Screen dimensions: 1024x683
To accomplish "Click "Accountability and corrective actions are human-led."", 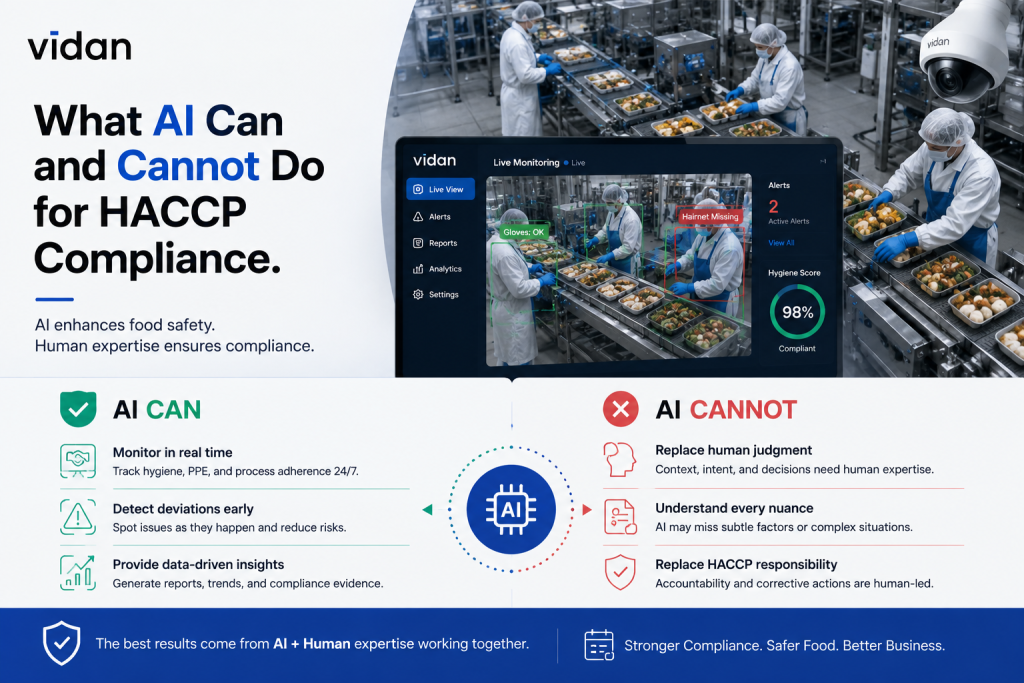I will pyautogui.click(x=794, y=583).
